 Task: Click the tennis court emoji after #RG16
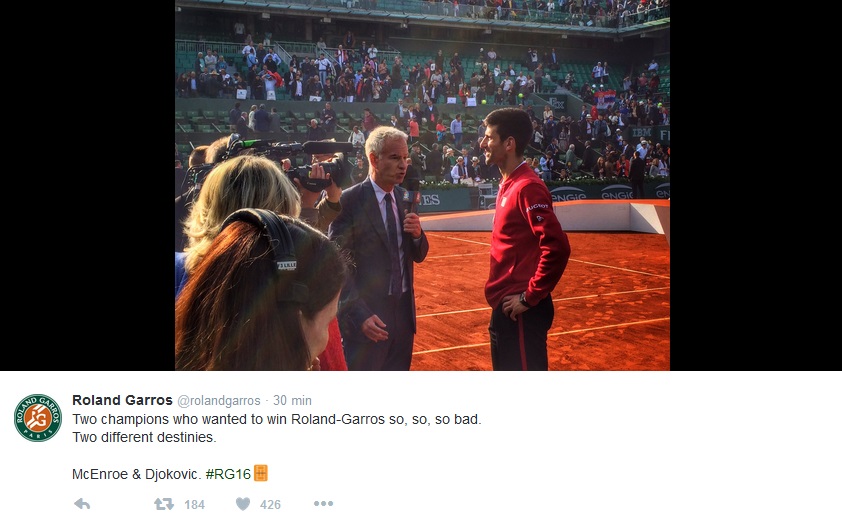coord(260,473)
